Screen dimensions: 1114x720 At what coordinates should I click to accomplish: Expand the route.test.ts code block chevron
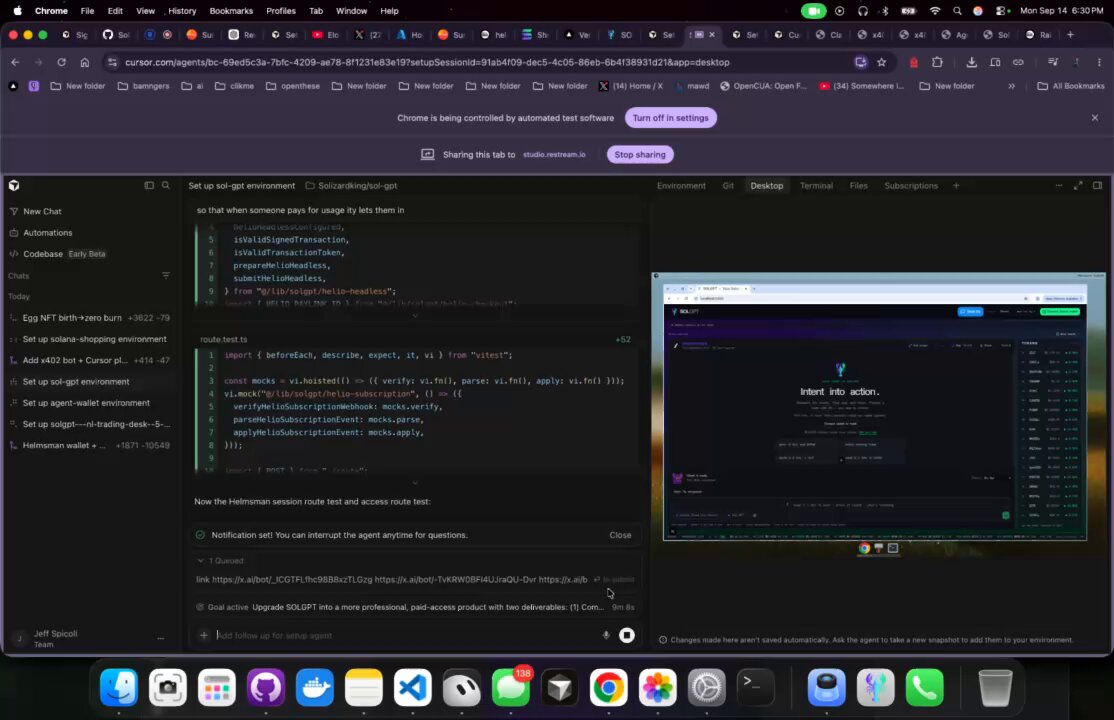(416, 483)
